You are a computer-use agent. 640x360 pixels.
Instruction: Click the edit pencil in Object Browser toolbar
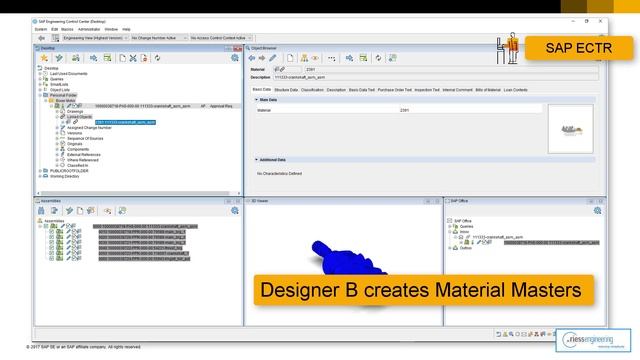273,58
